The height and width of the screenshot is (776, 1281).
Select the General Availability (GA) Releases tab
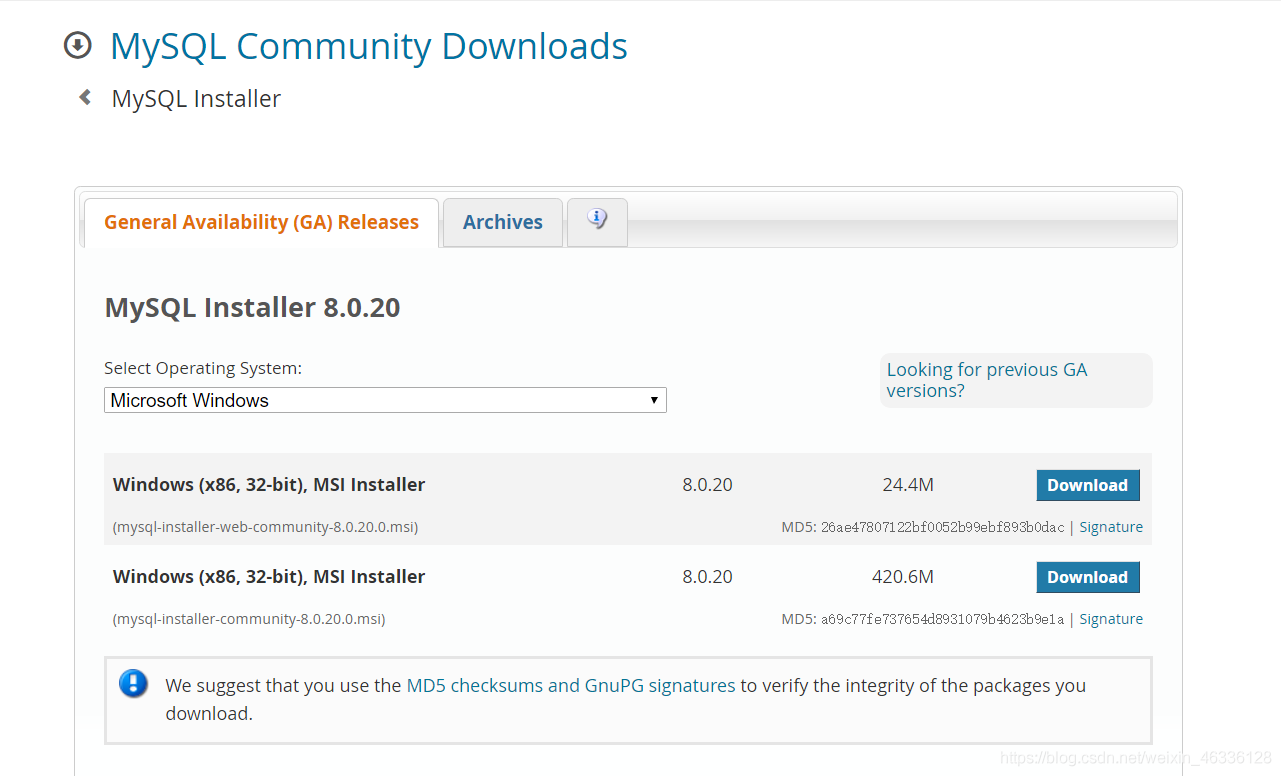coord(261,222)
